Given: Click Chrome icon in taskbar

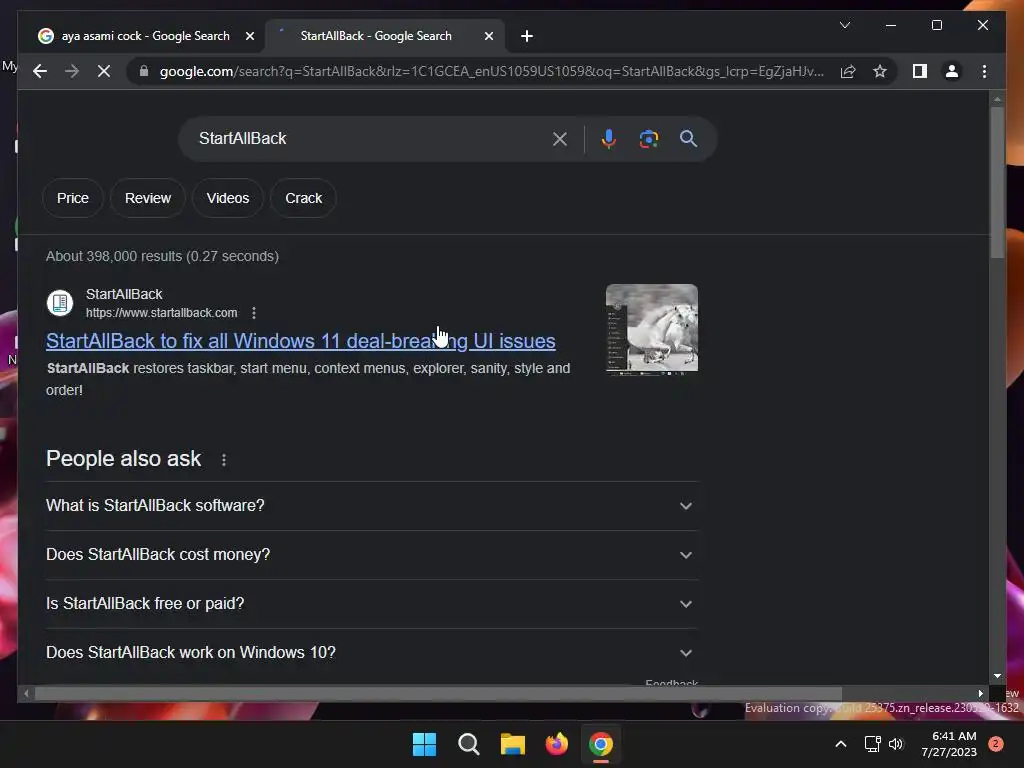Looking at the screenshot, I should (601, 744).
